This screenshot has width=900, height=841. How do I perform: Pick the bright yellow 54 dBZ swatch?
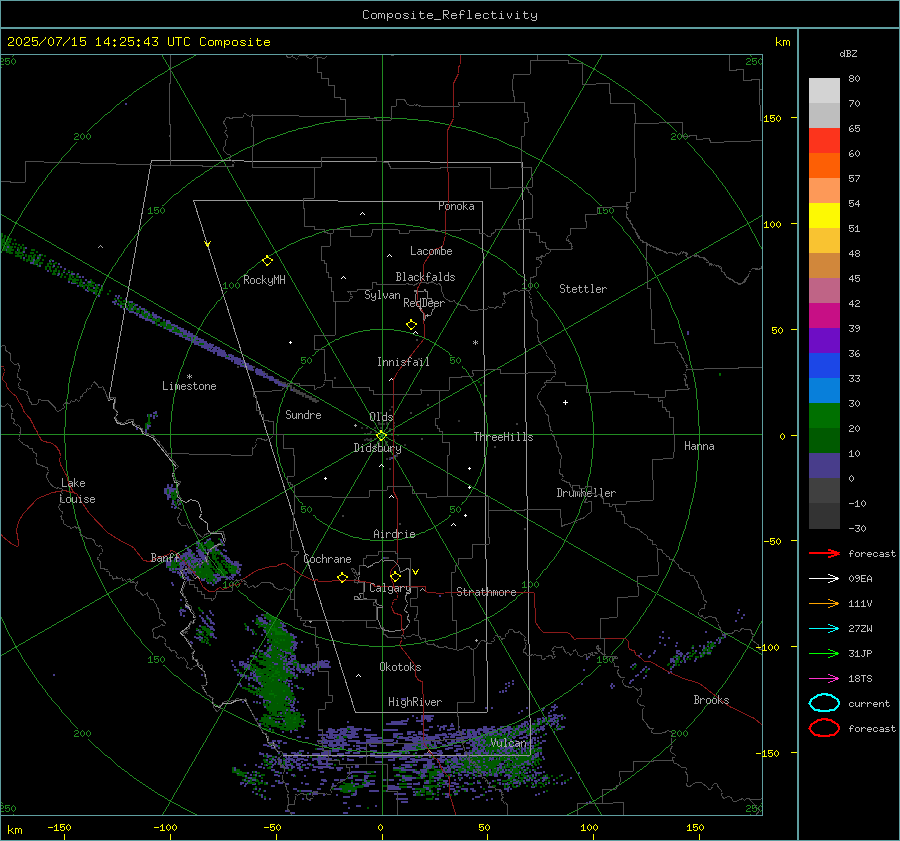coord(824,216)
